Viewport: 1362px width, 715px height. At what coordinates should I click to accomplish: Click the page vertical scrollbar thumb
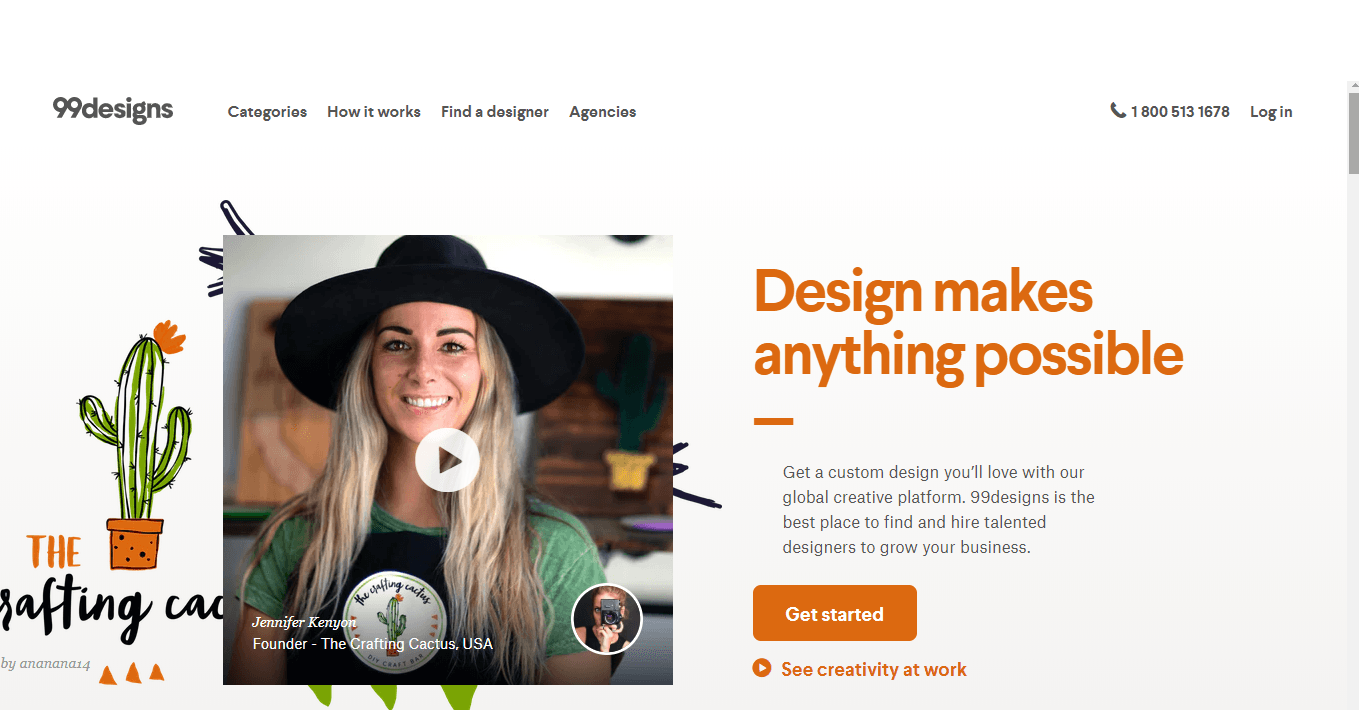(1354, 133)
